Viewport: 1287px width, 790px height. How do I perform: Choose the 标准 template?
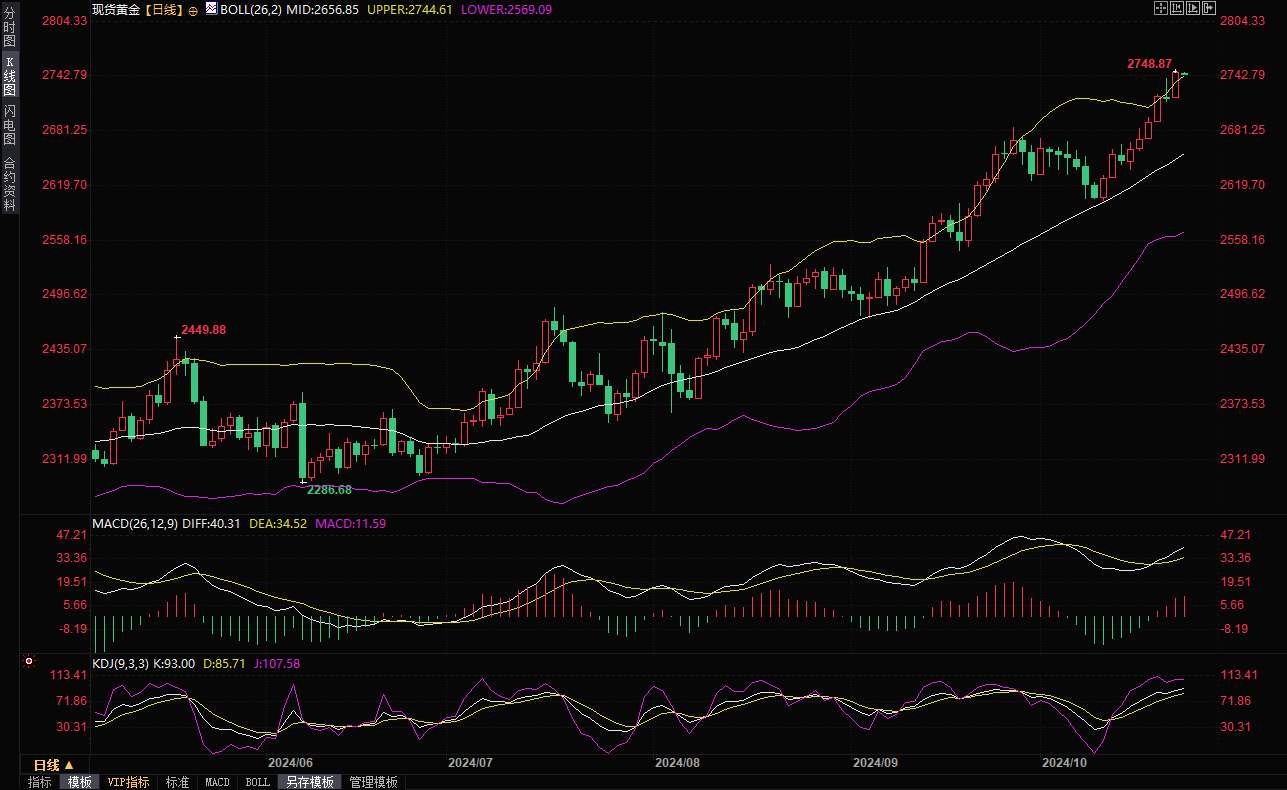177,782
